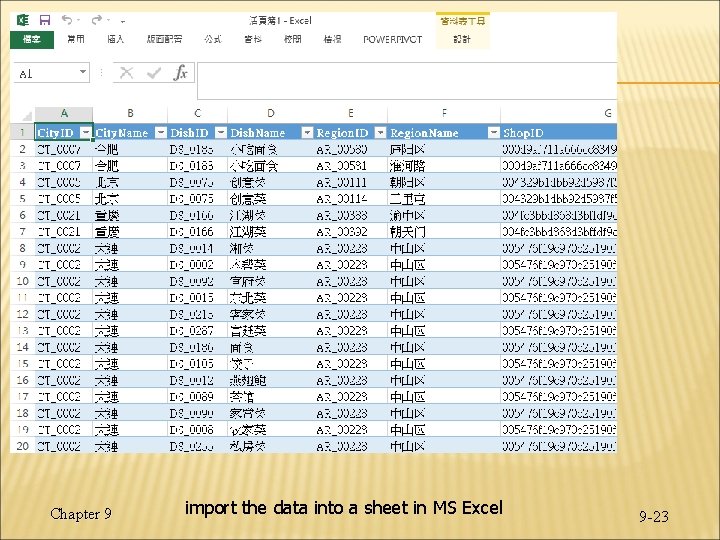Open Insert Function with the fx icon
Image resolution: width=720 pixels, height=540 pixels.
coord(180,73)
